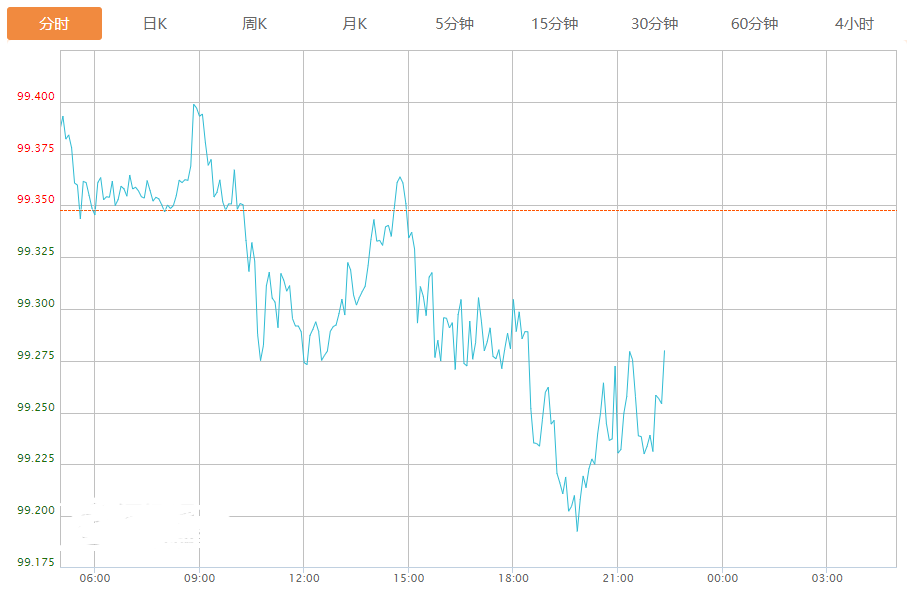Click the 06:00 time axis label
The image size is (912, 590).
tap(95, 578)
